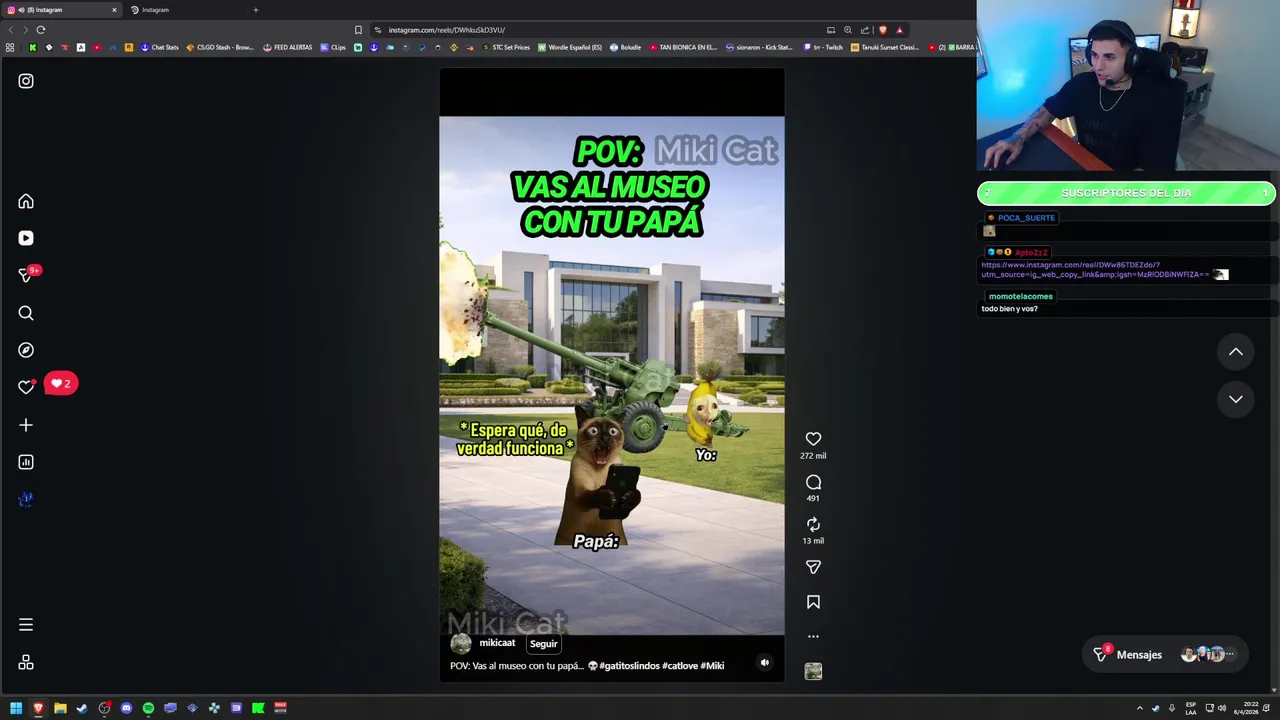Open the dashboard chart icon

tap(26, 462)
